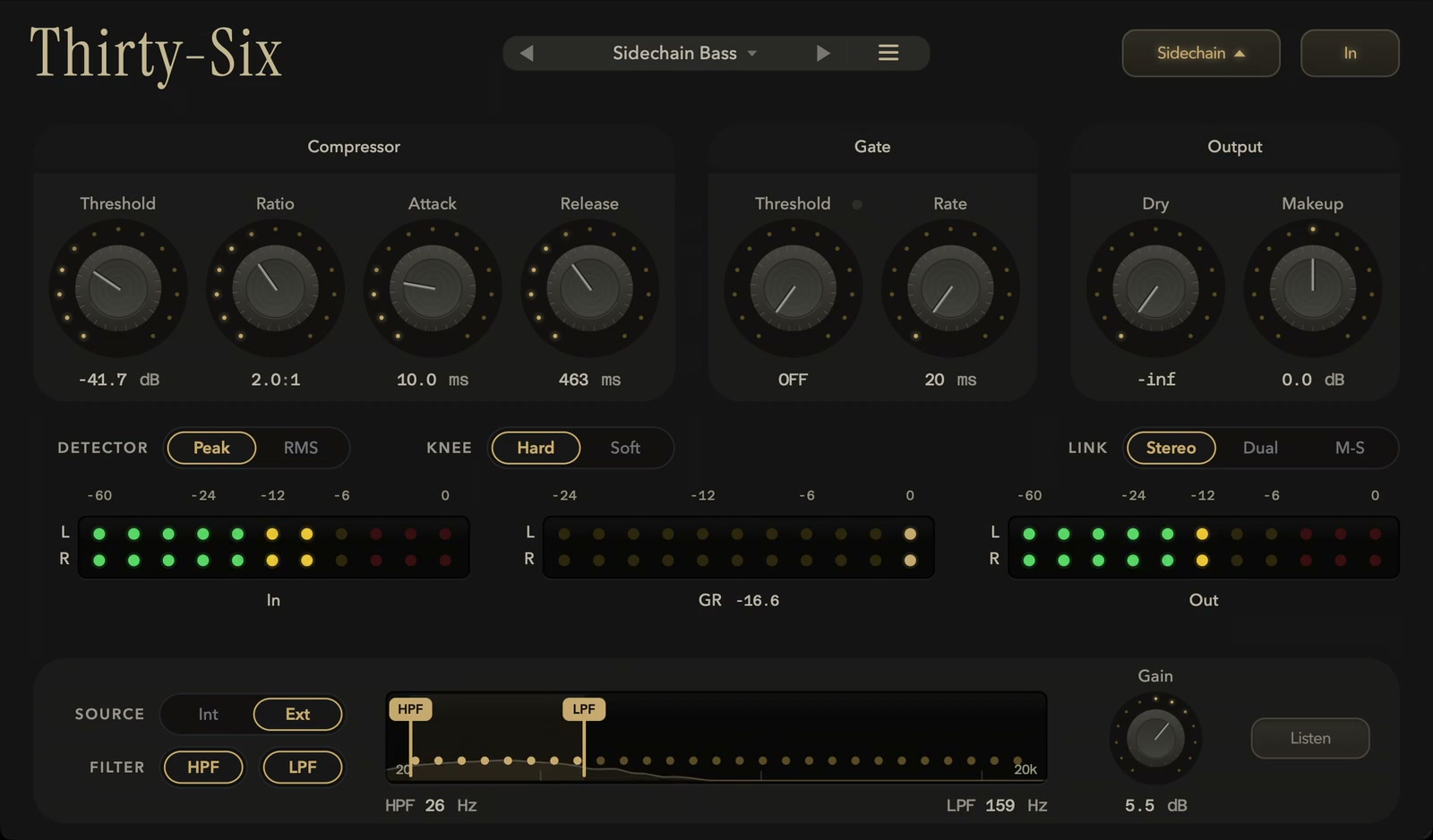
Task: Click the 2.0:1 ratio value
Action: tap(275, 380)
